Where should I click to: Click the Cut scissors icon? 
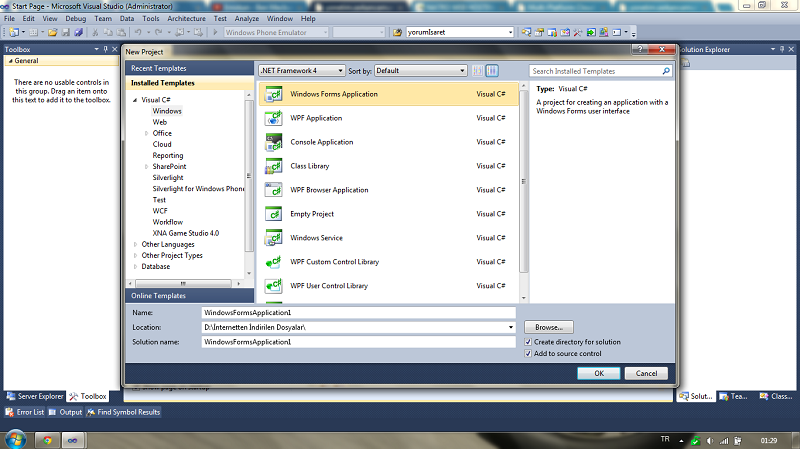pos(95,32)
